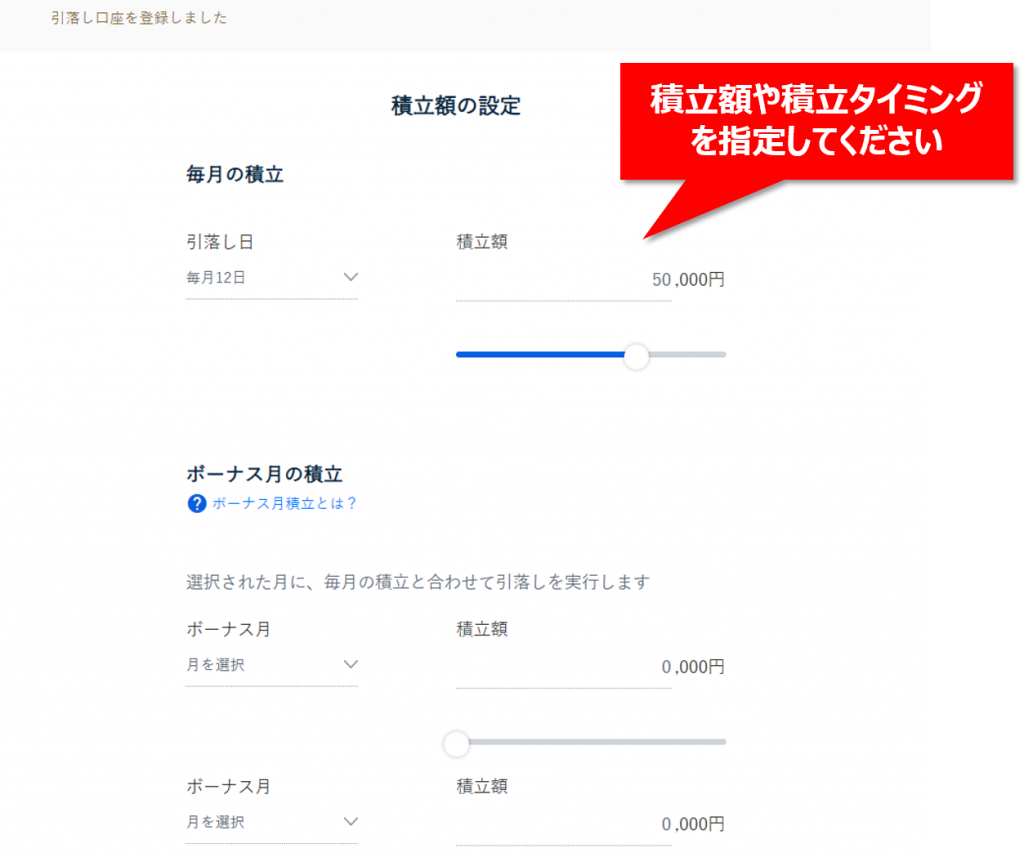Focus the second bonus 積立額 amount field

(590, 824)
